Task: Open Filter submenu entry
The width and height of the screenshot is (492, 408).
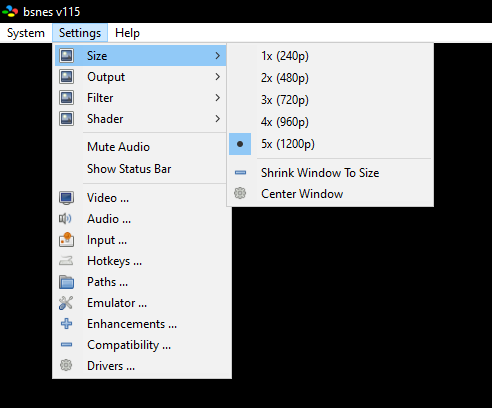Action: coord(140,98)
